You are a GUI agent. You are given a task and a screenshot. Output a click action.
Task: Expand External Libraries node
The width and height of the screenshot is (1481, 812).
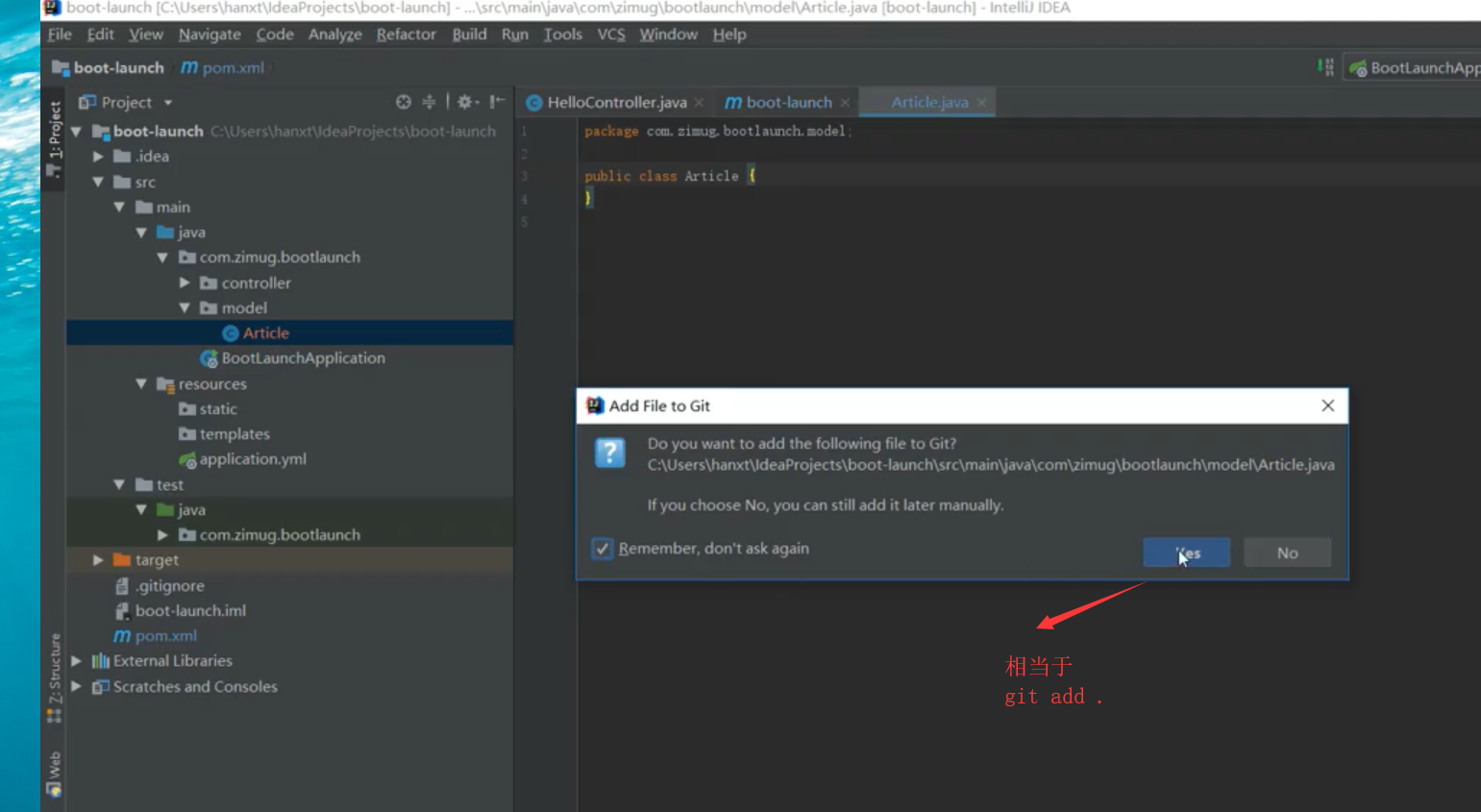76,661
